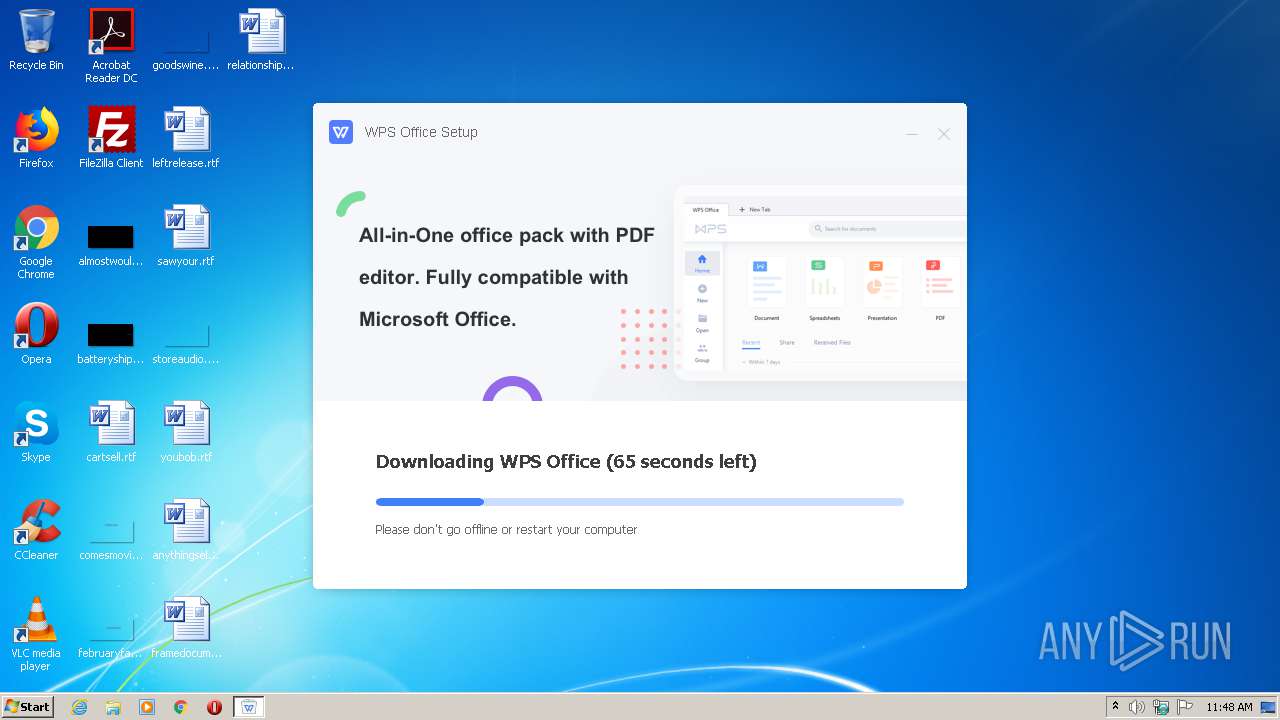1280x720 pixels.
Task: Launch Firefox from the desktop
Action: 36,138
